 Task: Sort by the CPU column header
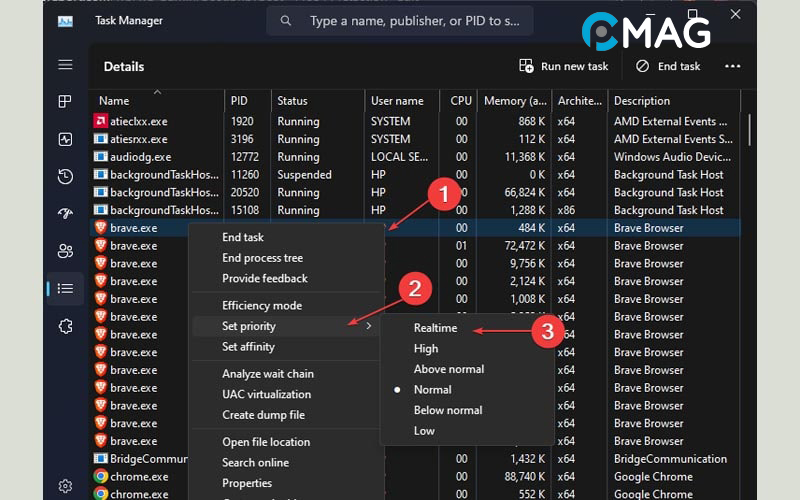pos(461,101)
